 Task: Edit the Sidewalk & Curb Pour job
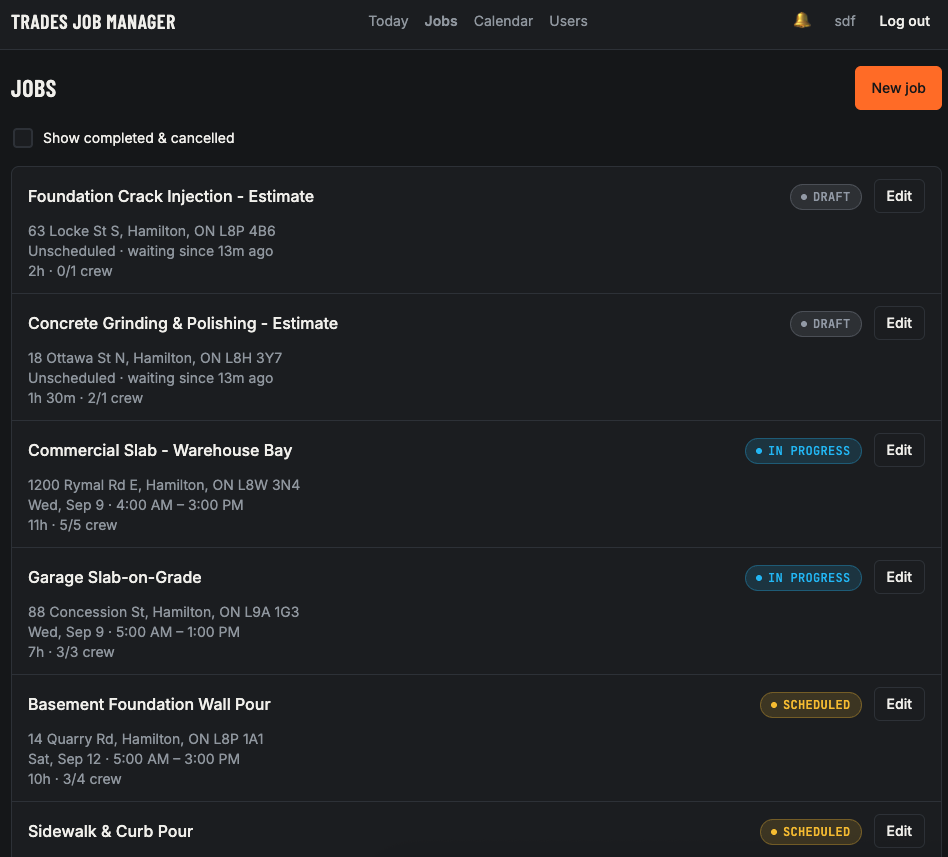click(x=898, y=831)
